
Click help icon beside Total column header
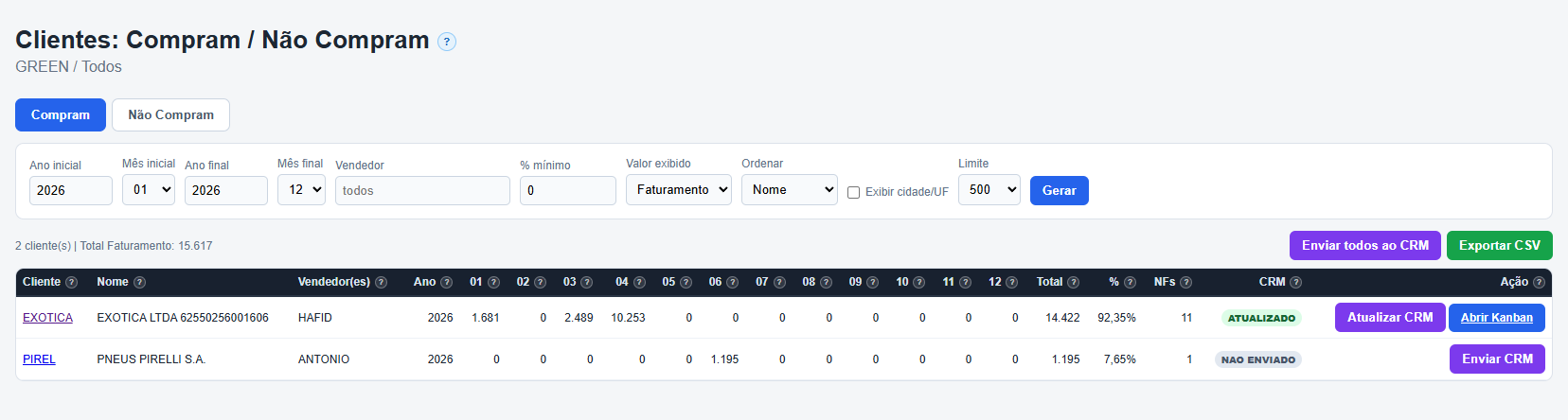coord(1073,282)
